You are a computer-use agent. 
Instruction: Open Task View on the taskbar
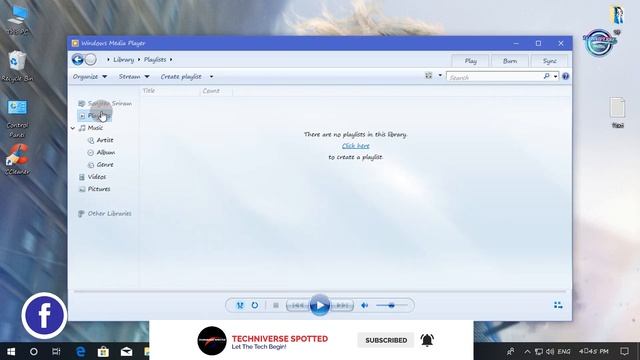56,351
